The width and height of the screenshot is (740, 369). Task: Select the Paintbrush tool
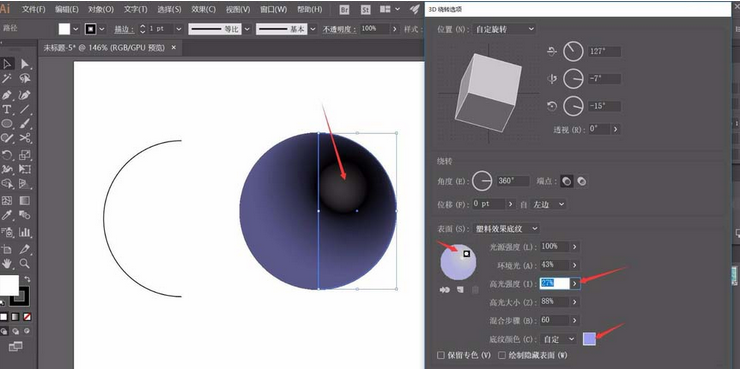pos(25,124)
